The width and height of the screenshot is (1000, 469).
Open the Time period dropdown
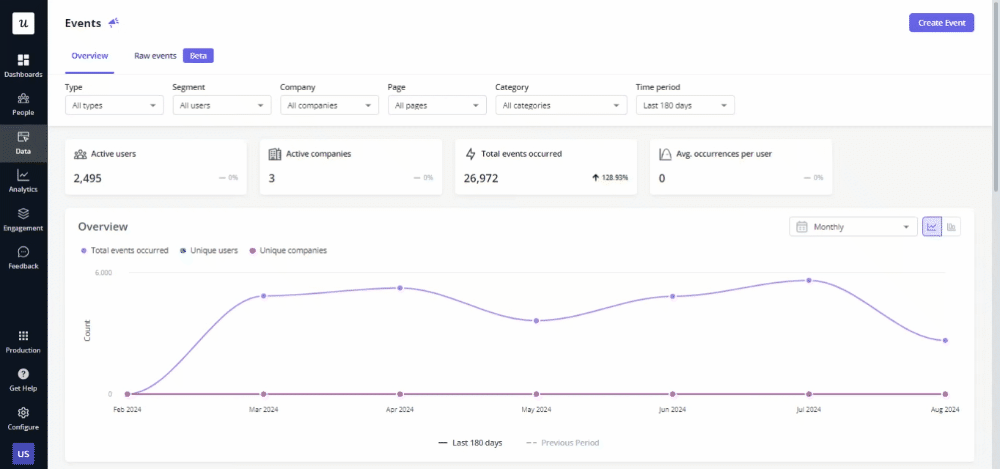coord(685,105)
